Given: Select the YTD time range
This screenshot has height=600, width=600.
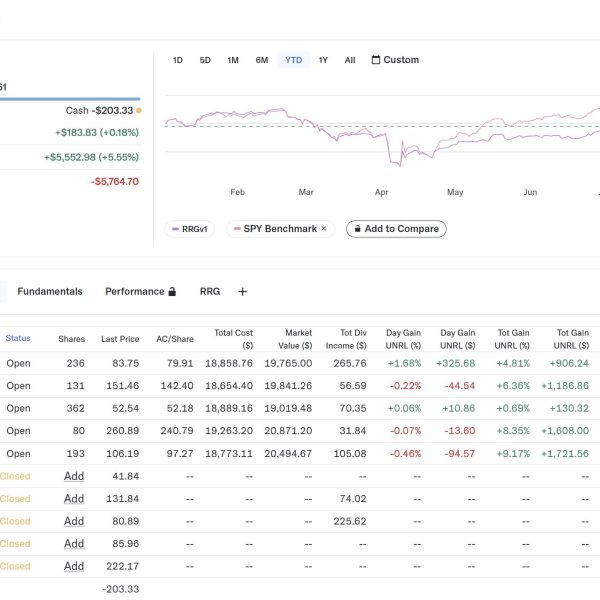Looking at the screenshot, I should 293,60.
